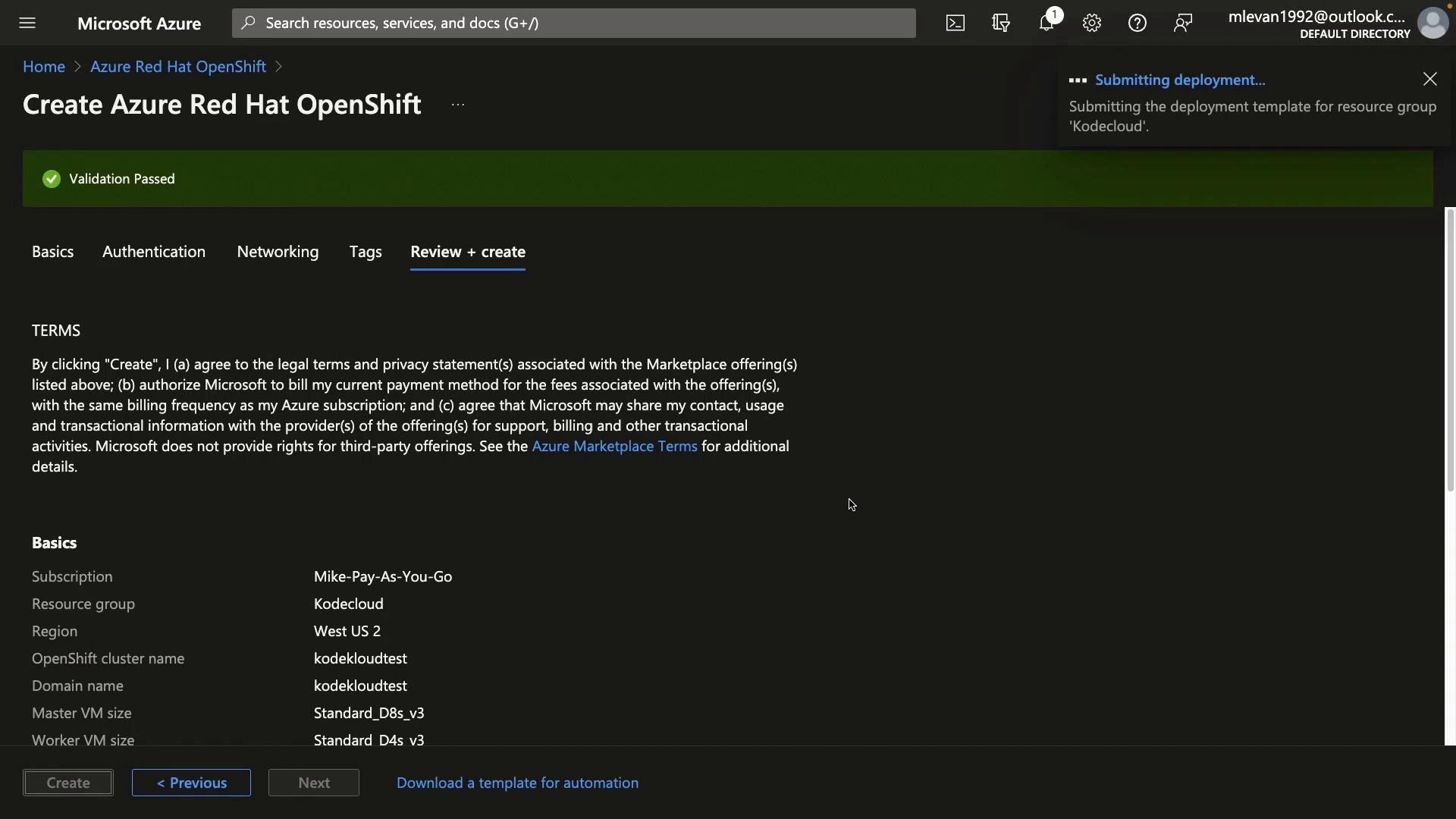Click the TERMS heading

56,331
